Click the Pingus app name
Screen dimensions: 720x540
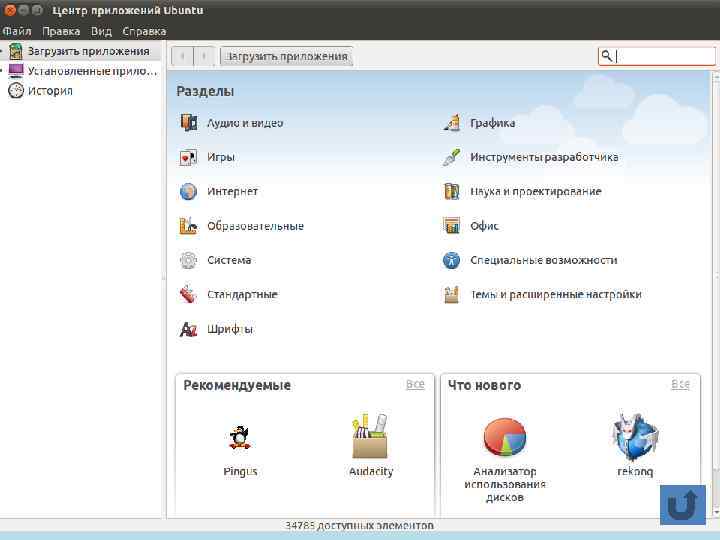click(240, 472)
